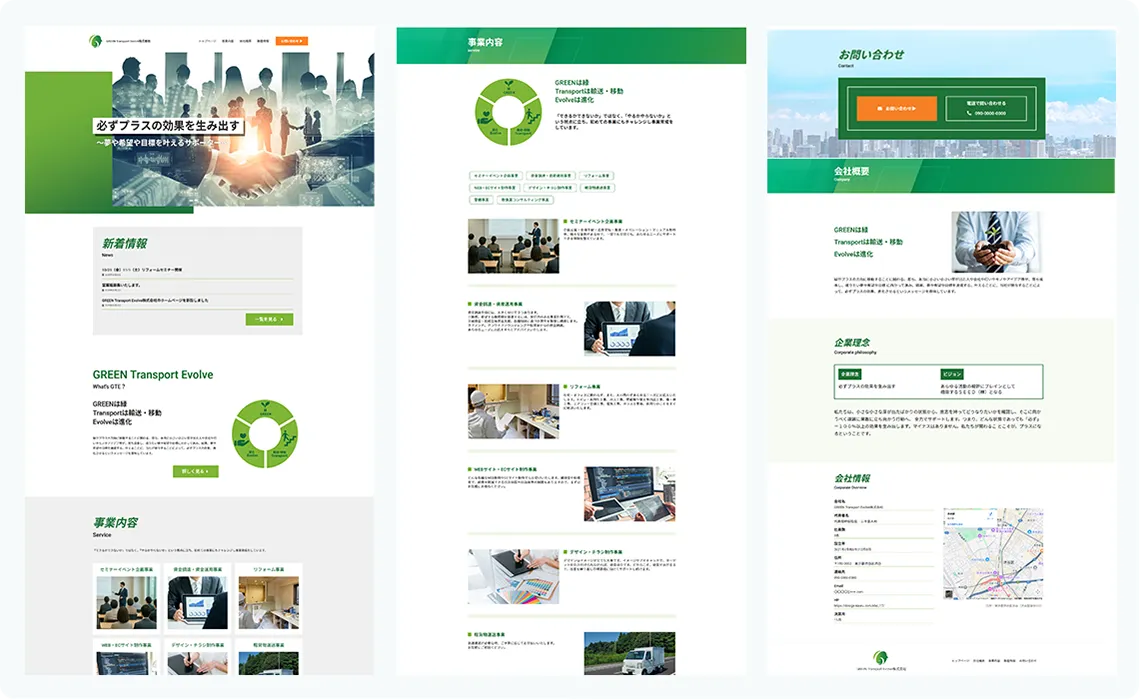Open the first news item about リフォームセミナー
Viewport: 1140px width, 700px height.
click(197, 272)
